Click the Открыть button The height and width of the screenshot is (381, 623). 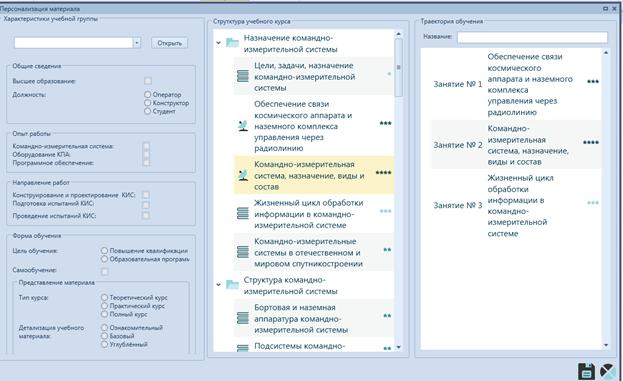pos(170,43)
